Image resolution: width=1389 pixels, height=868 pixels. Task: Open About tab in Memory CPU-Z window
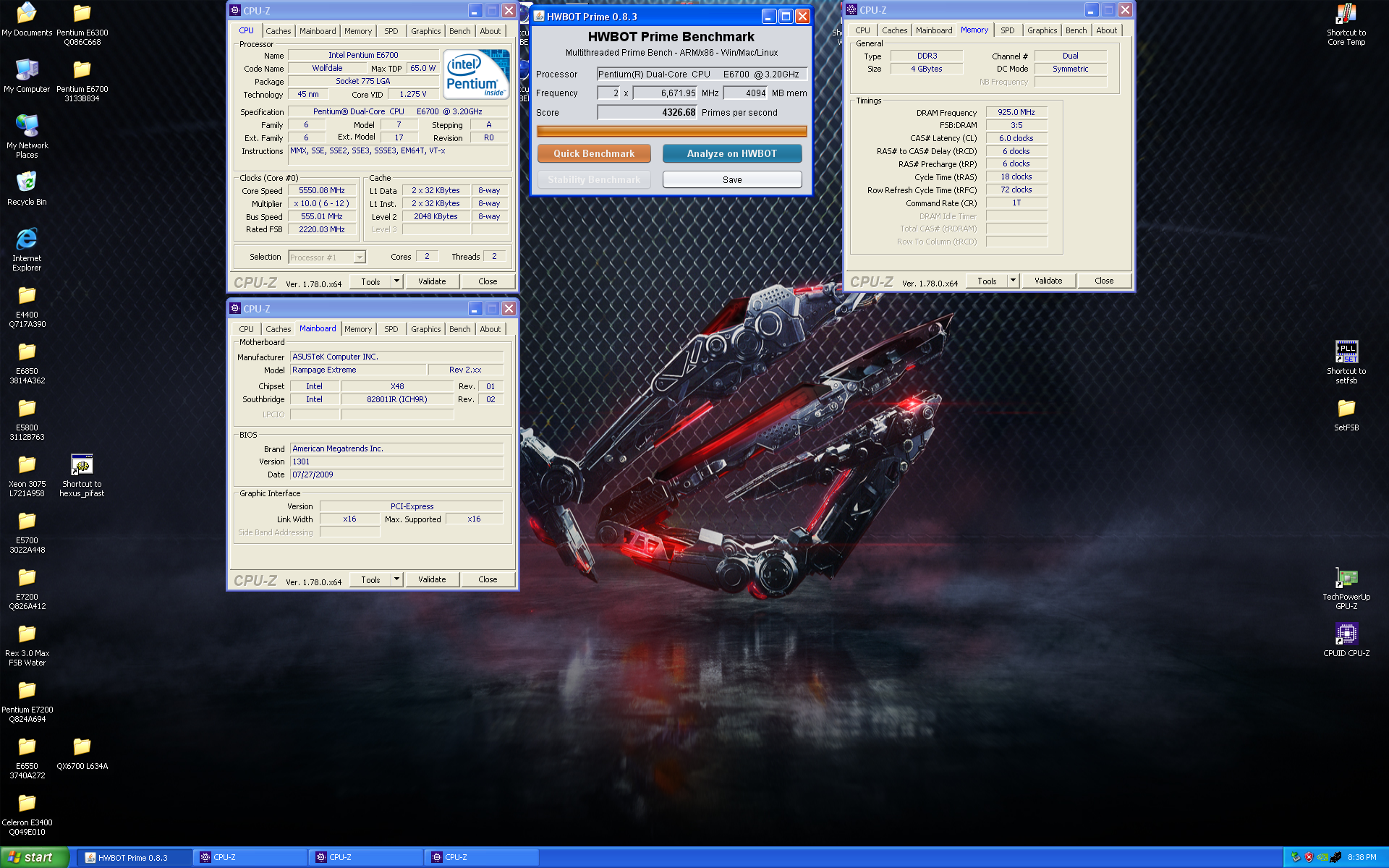coord(1106,30)
